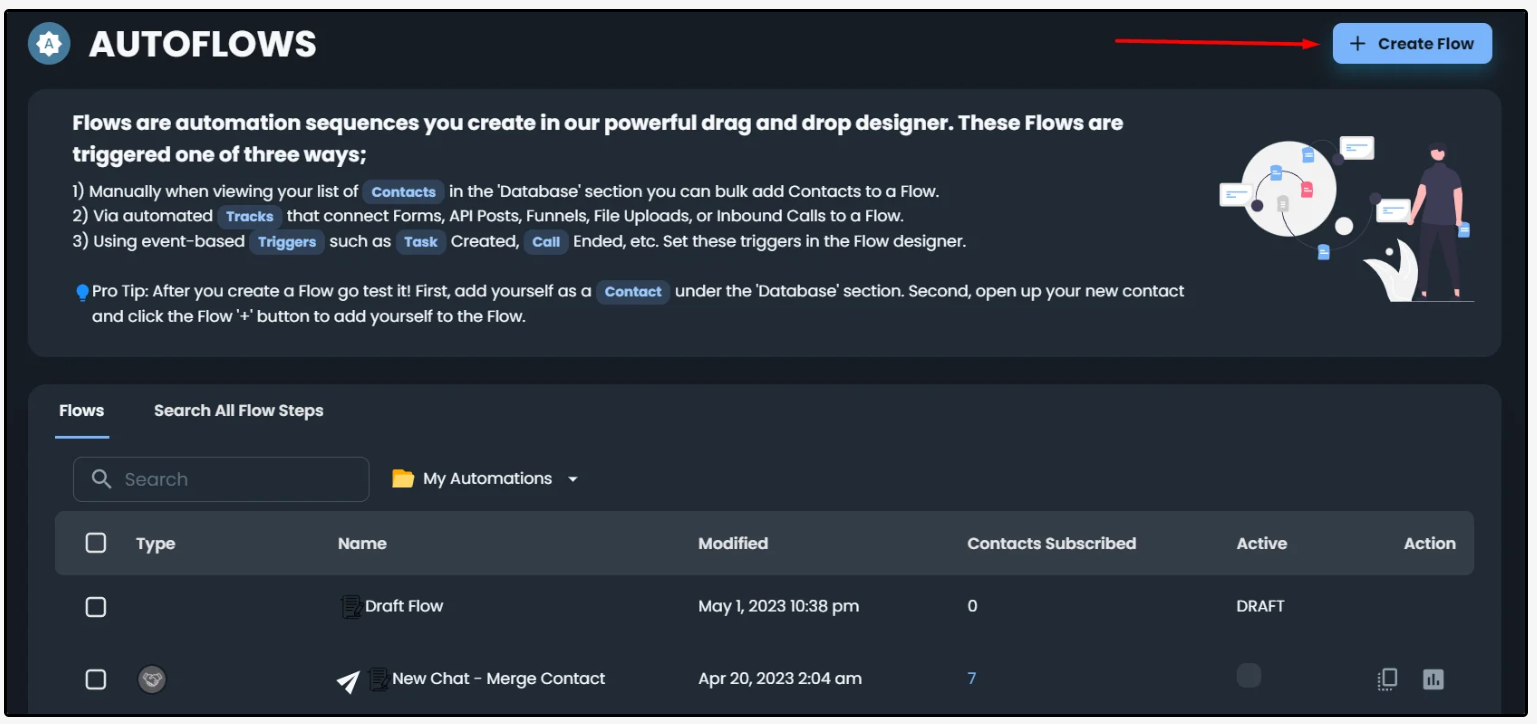1537x724 pixels.
Task: Check the select-all checkbox in table header
Action: tap(96, 543)
